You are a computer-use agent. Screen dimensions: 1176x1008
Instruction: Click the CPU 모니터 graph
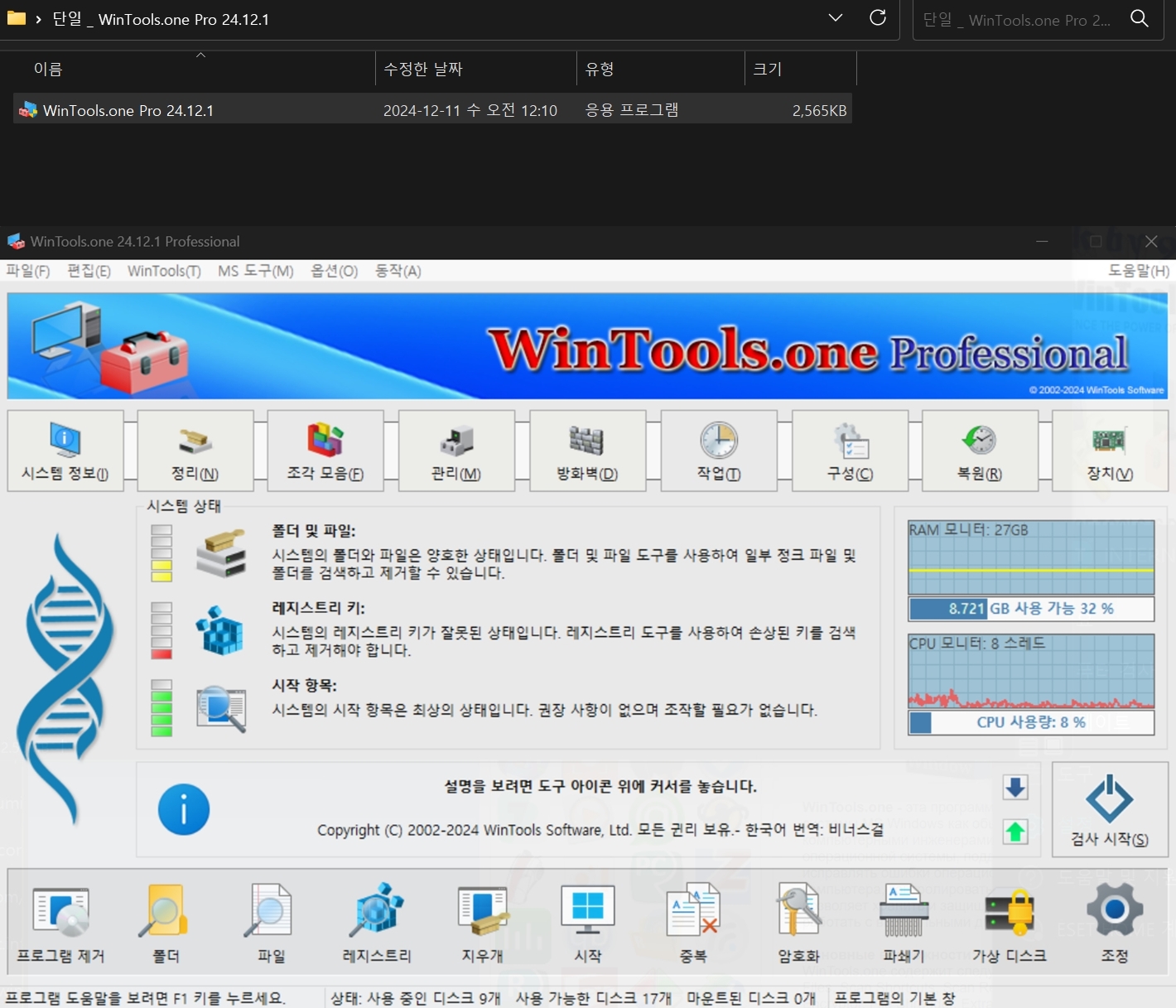1031,671
